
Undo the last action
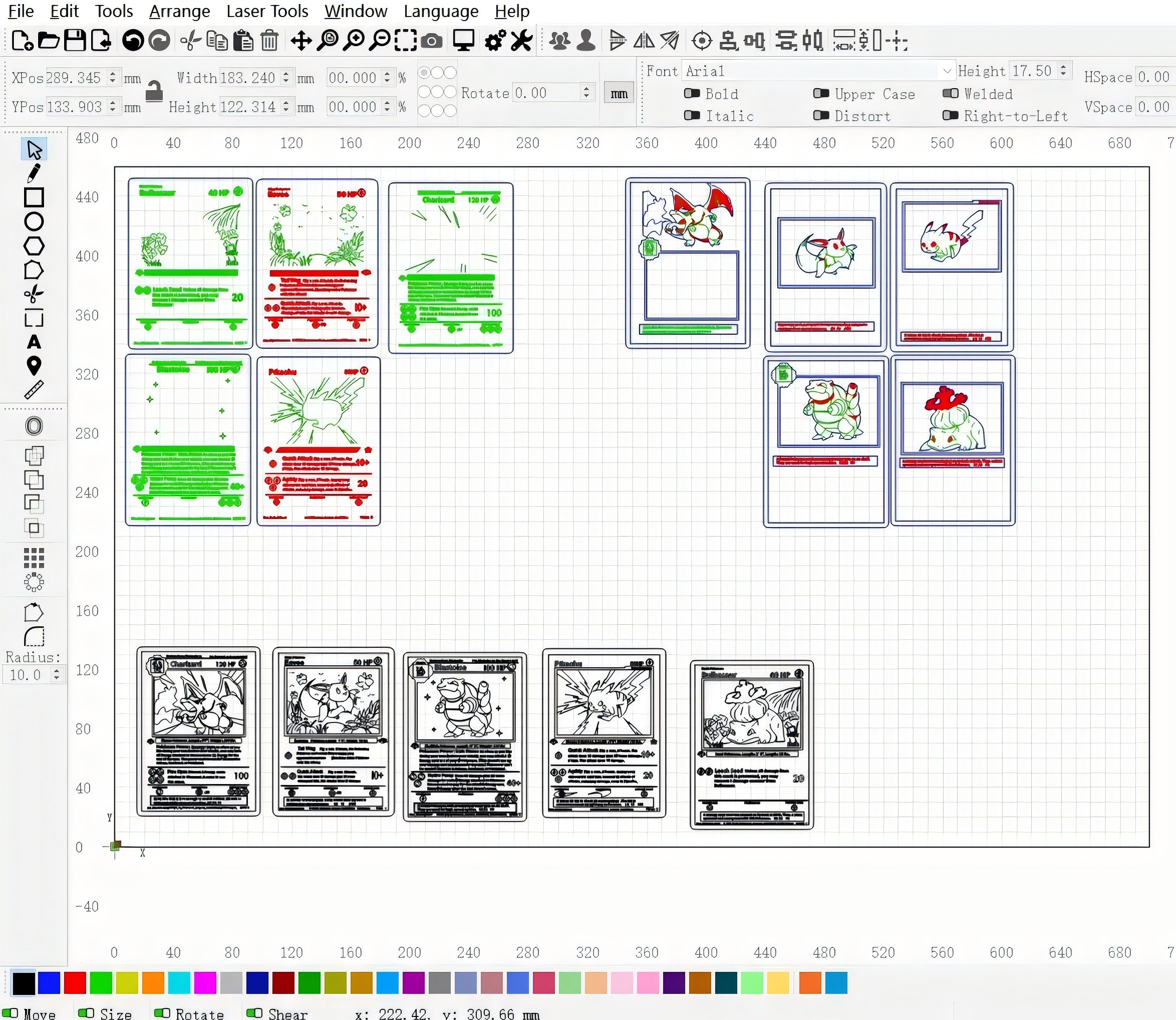point(133,41)
